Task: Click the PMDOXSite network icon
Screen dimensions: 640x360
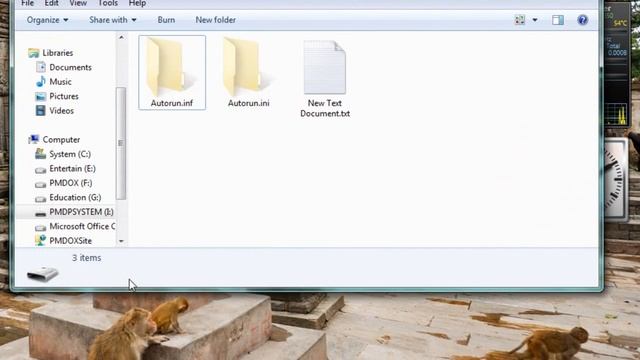Action: pyautogui.click(x=40, y=240)
